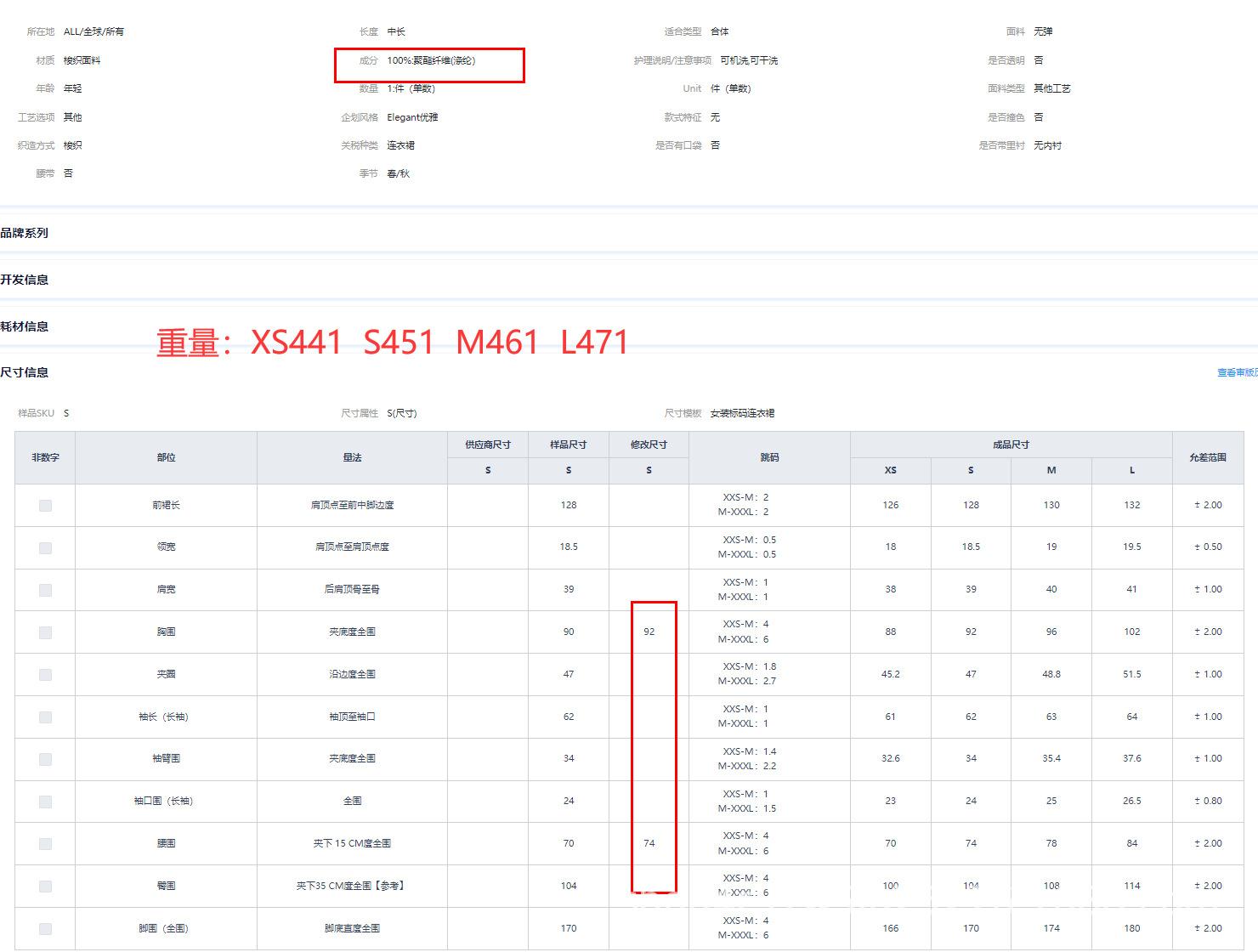This screenshot has height=952, width=1258.
Task: Click the 胸围 modified size cell showing 92
Action: (x=649, y=632)
